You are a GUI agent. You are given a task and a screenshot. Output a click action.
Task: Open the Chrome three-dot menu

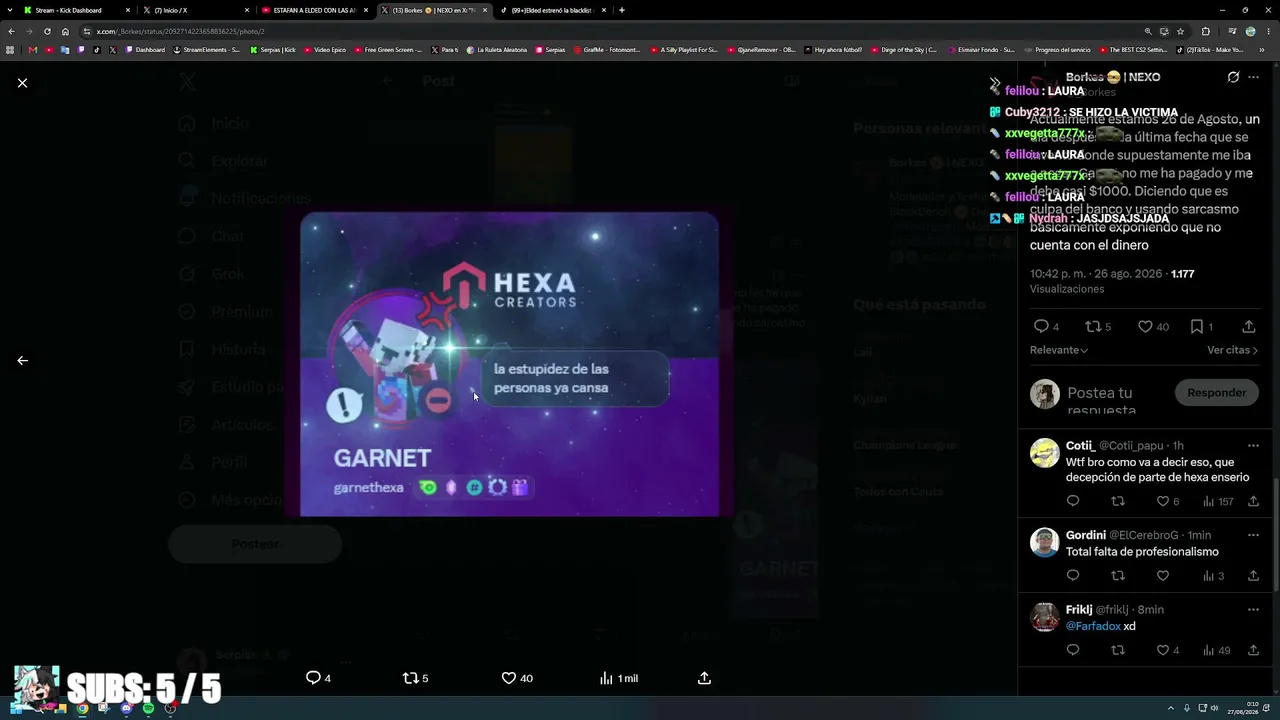(x=1268, y=31)
